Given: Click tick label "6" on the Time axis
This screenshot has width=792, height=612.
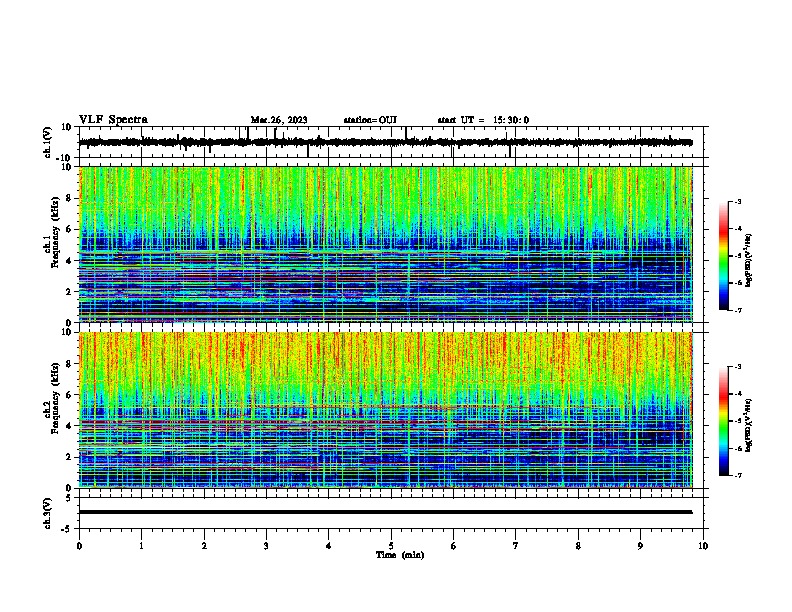Looking at the screenshot, I should click(x=454, y=546).
